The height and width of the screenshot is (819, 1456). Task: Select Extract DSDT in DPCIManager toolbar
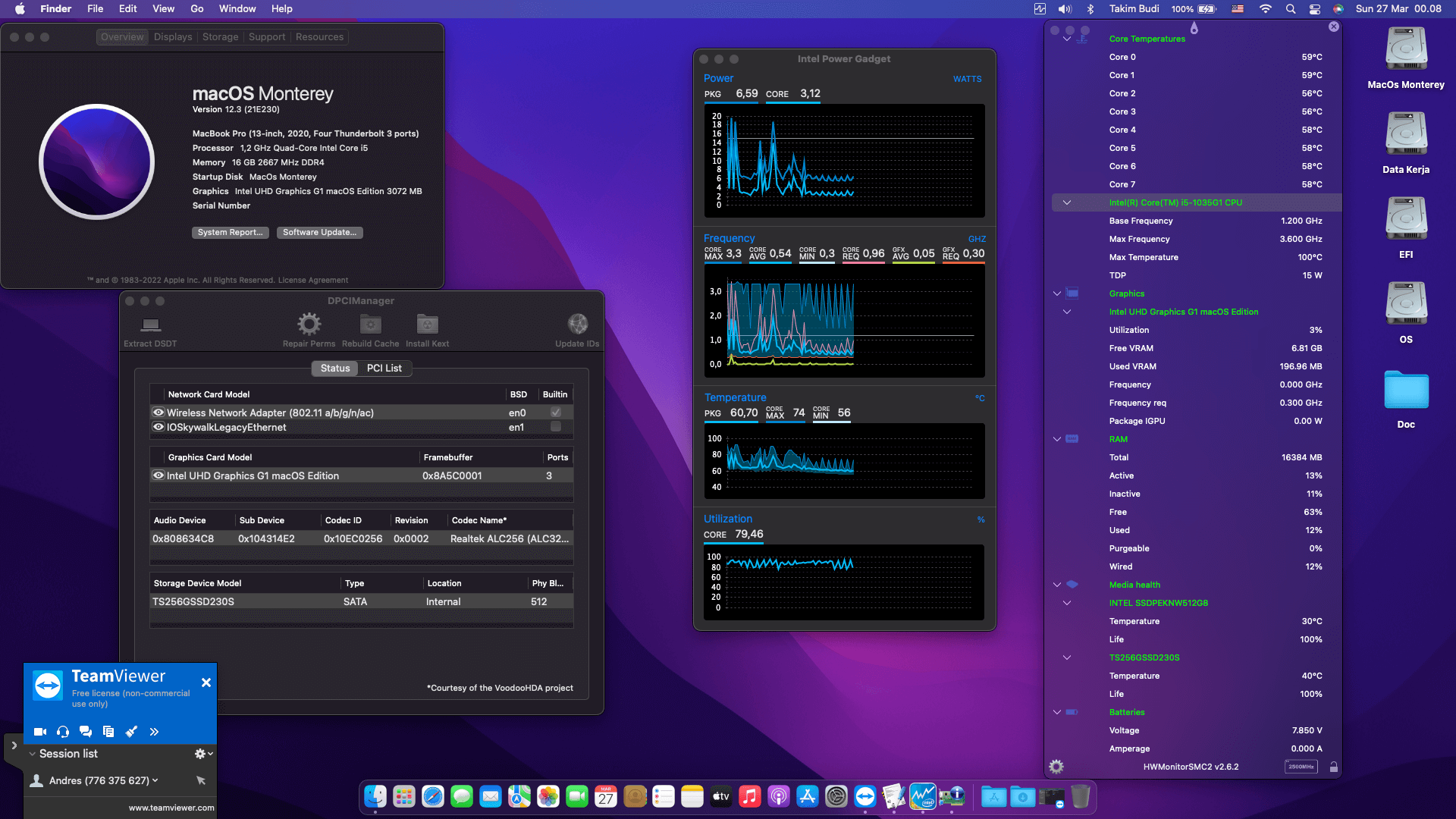[149, 328]
